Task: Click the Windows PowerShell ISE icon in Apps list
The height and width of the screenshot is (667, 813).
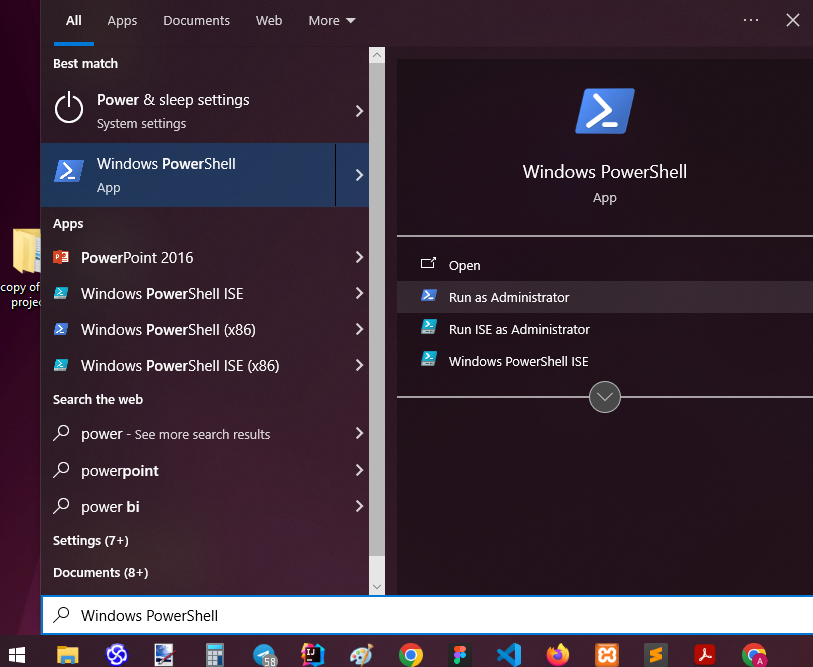Action: click(61, 293)
